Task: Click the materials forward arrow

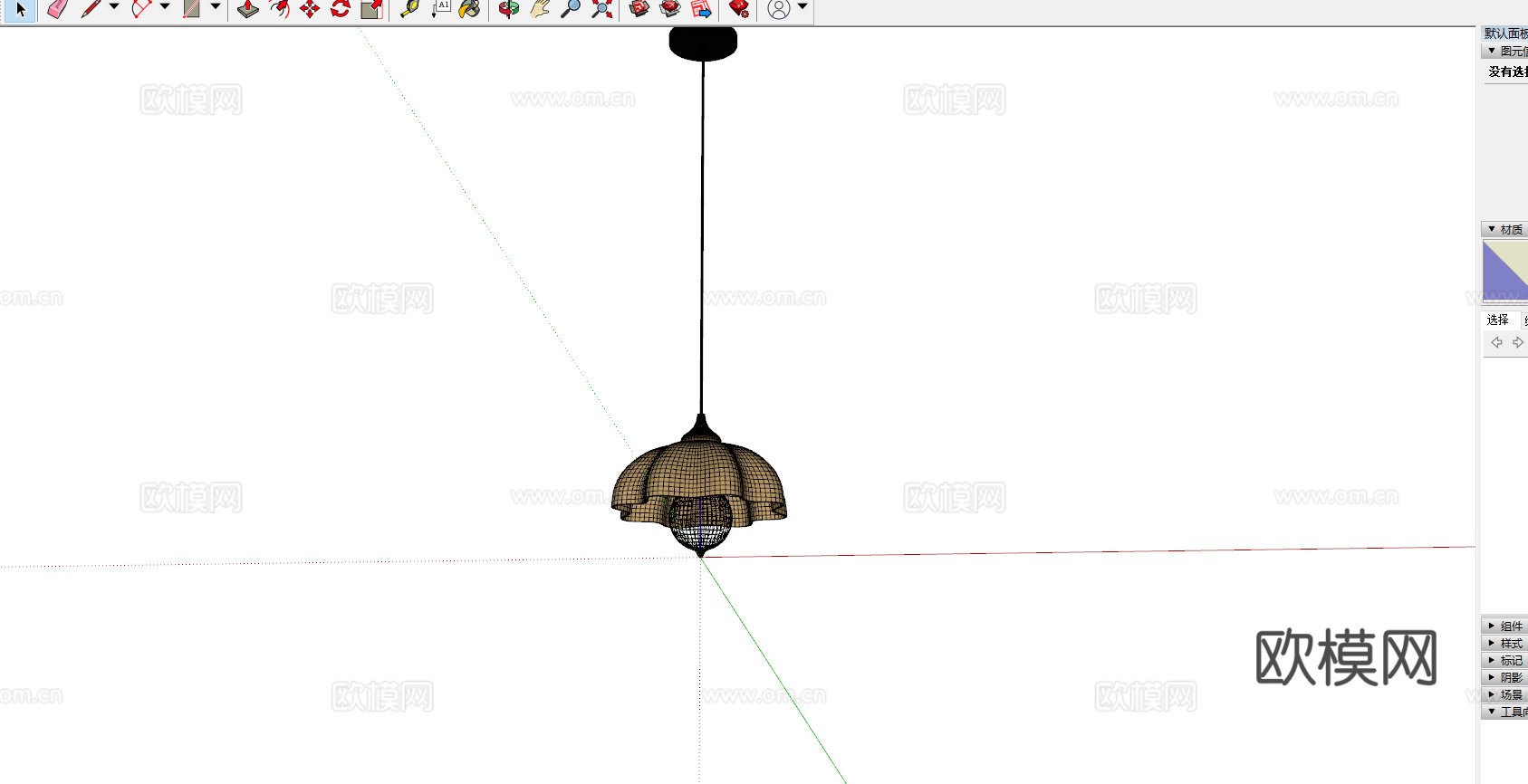Action: point(1518,342)
